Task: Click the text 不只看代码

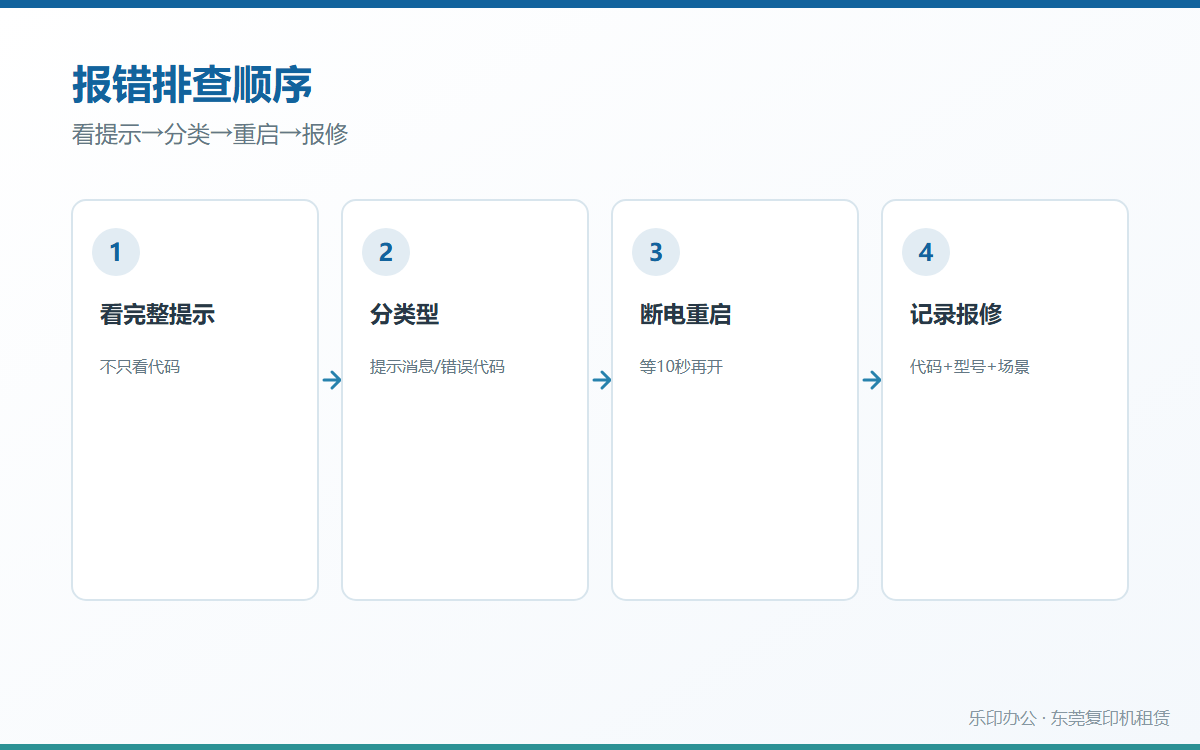Action: click(x=140, y=367)
